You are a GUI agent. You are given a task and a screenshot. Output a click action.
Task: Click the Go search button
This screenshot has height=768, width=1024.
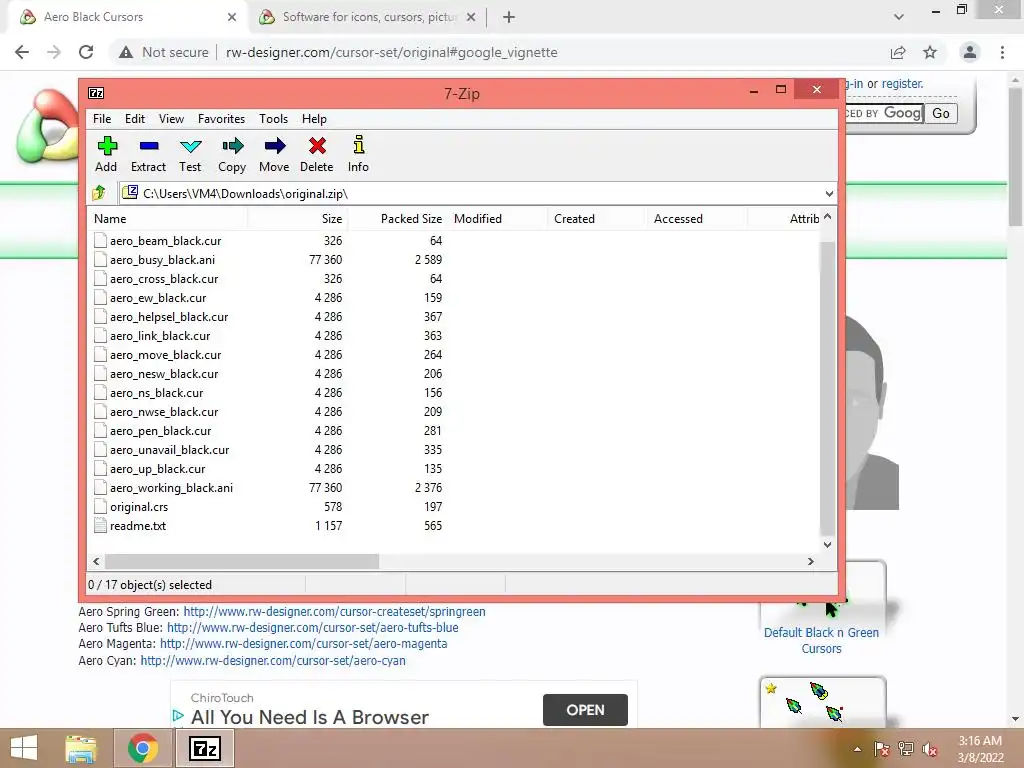[x=940, y=113]
